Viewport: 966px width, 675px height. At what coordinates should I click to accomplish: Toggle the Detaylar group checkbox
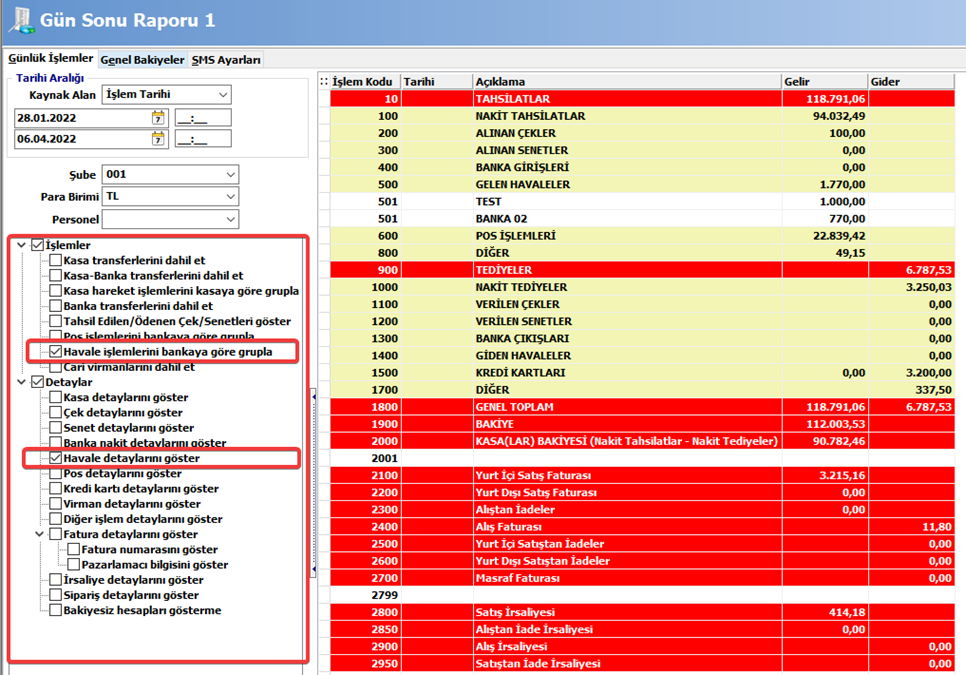[x=38, y=382]
